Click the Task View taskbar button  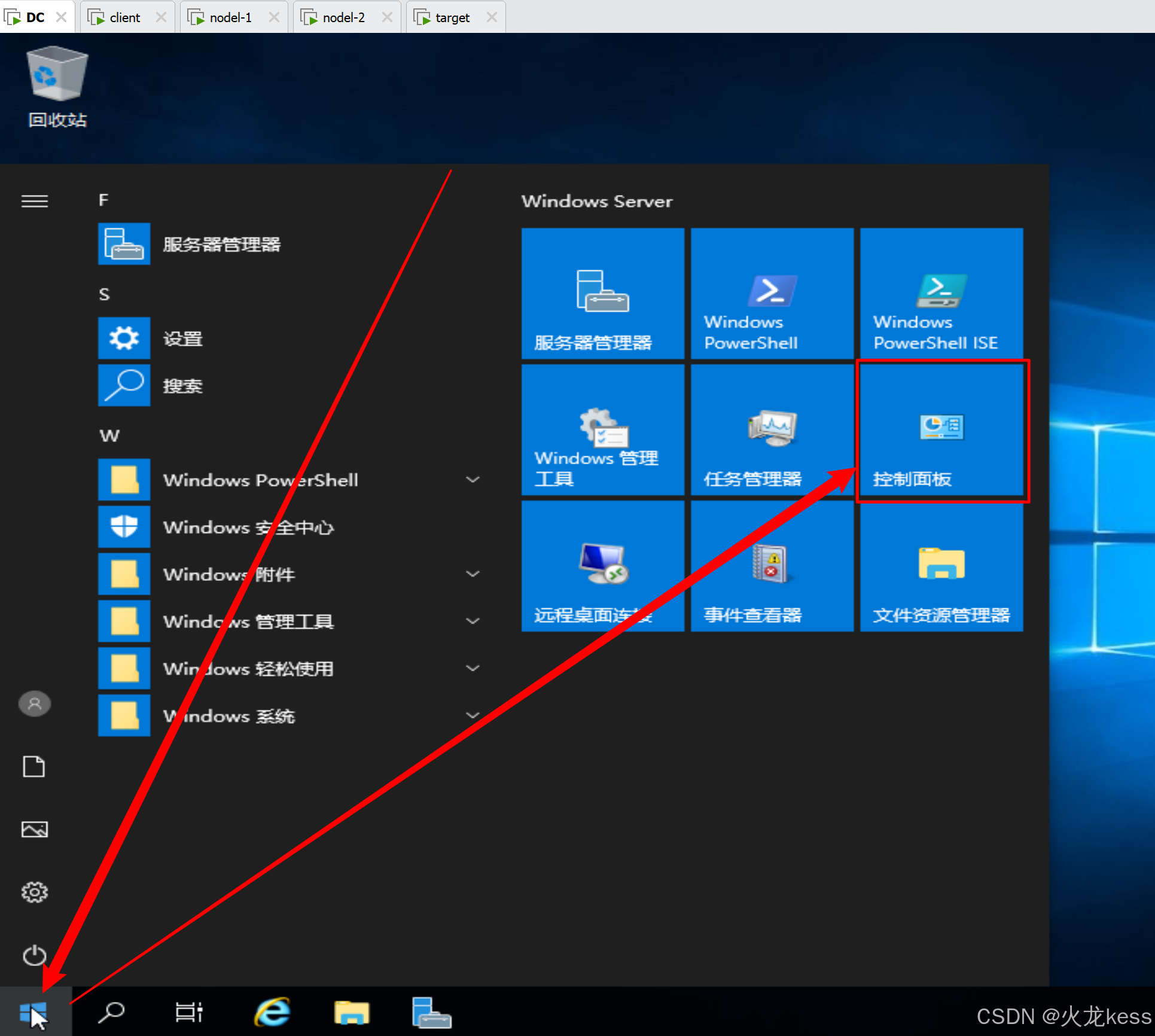point(188,1013)
